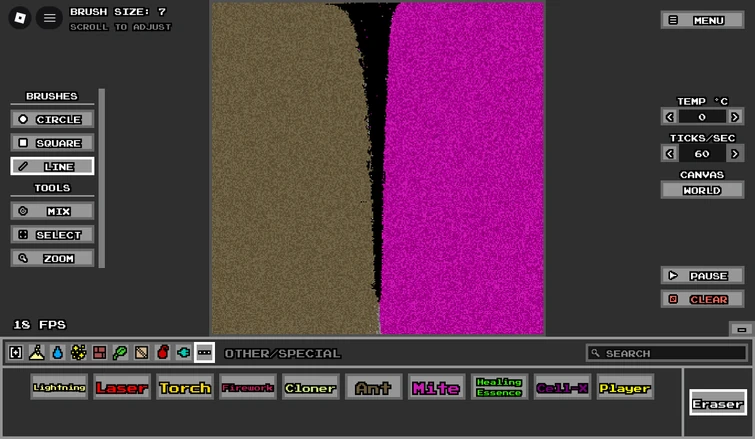Activate the Mix tool
Screen dimensions: 755x439
tap(52, 211)
